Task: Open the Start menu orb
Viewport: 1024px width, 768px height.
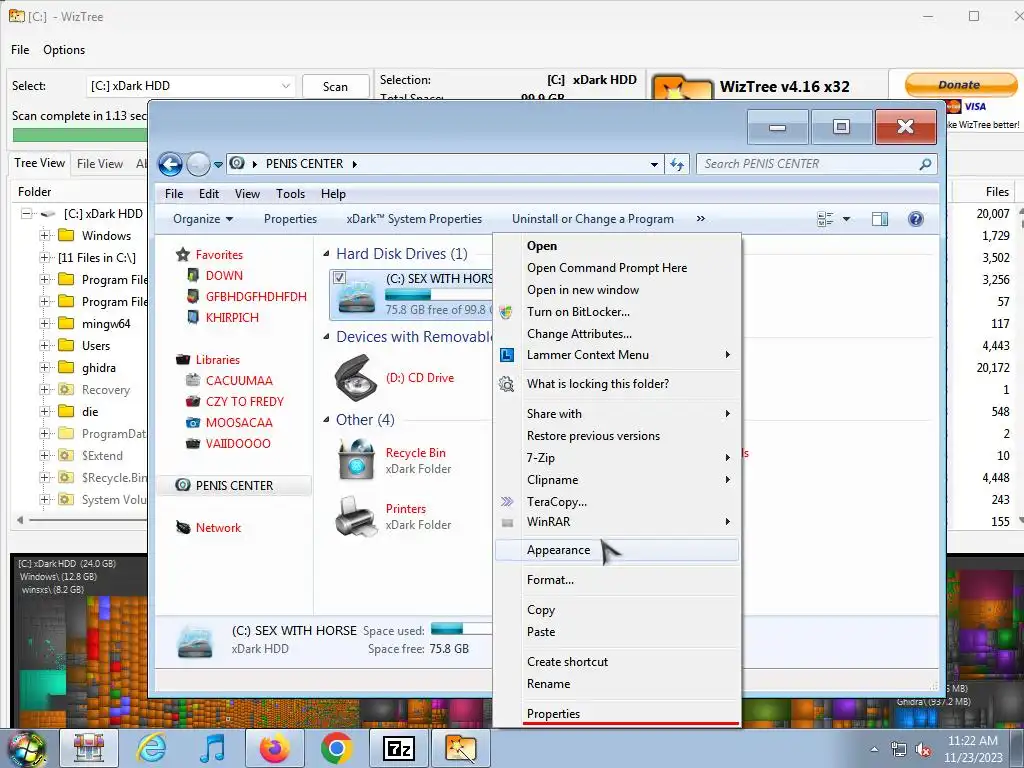Action: point(26,748)
